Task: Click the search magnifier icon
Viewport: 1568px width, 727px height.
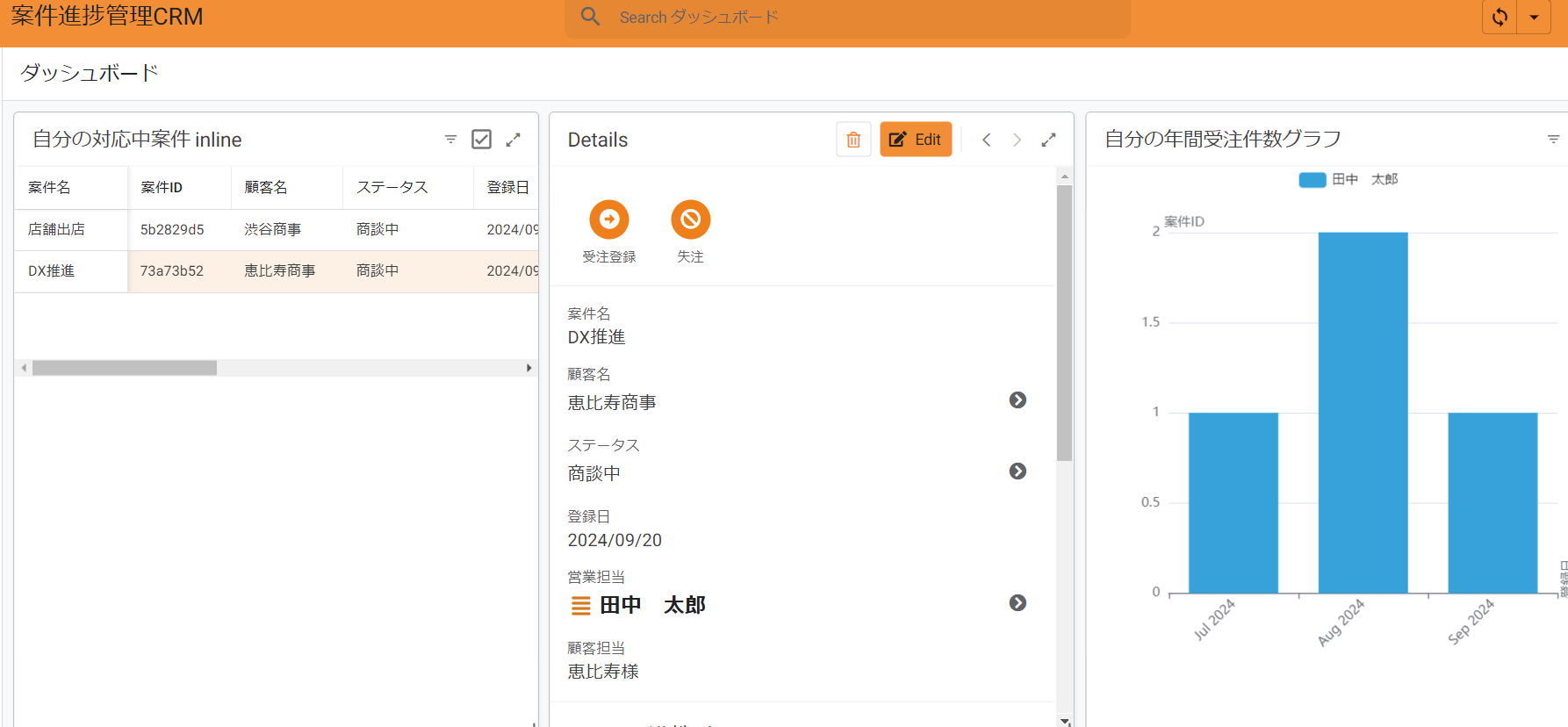Action: coord(590,17)
